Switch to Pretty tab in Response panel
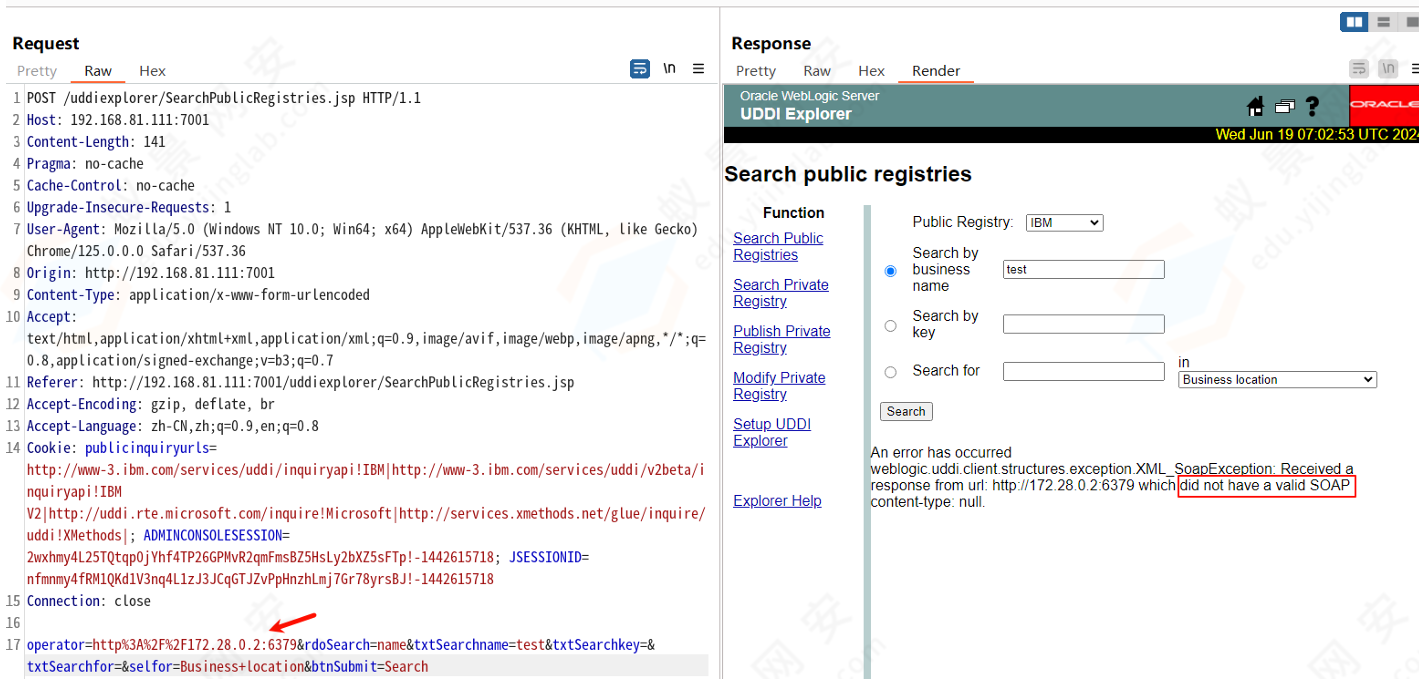Image resolution: width=1419 pixels, height=679 pixels. (x=756, y=71)
